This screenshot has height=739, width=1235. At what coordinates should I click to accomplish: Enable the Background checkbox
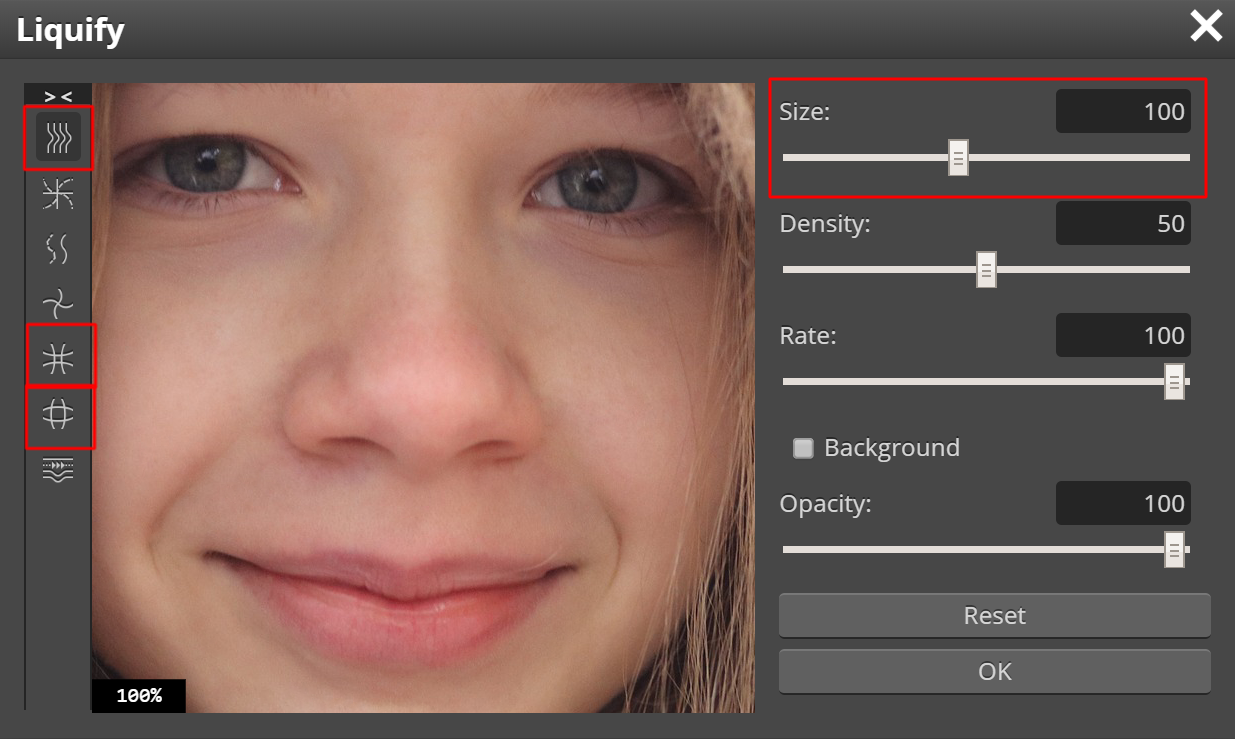(803, 448)
